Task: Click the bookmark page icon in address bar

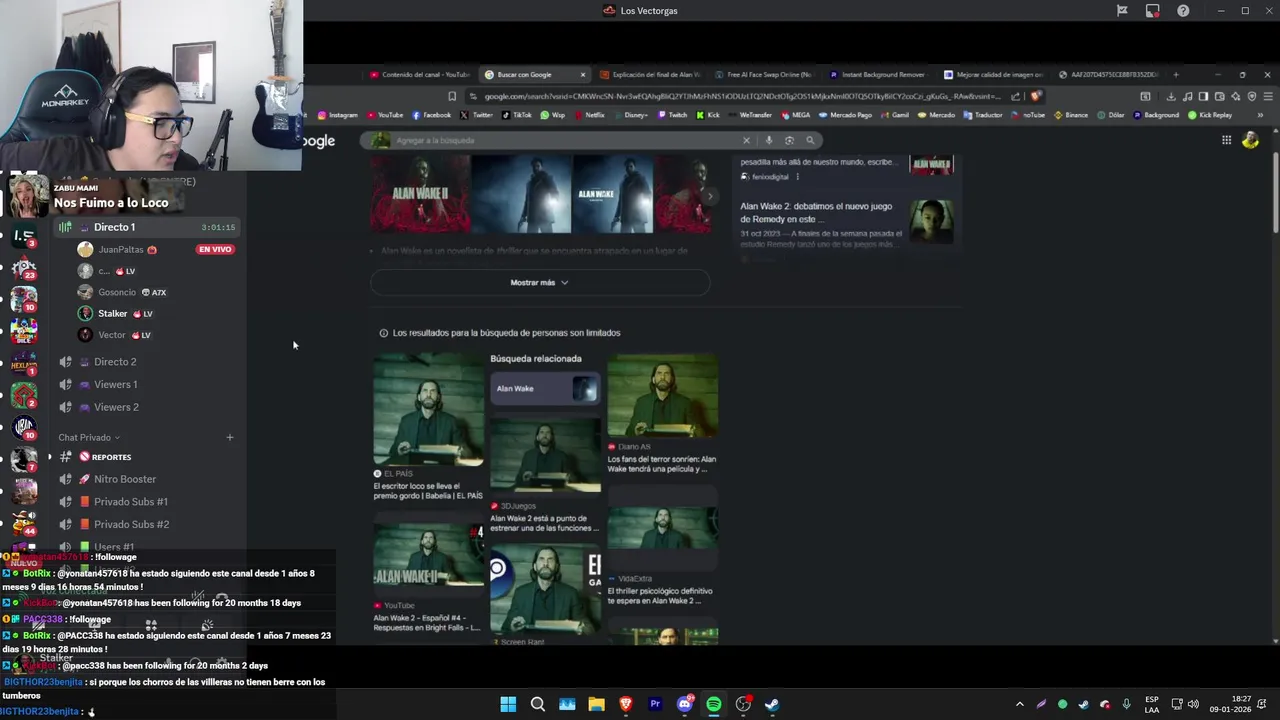Action: [452, 96]
